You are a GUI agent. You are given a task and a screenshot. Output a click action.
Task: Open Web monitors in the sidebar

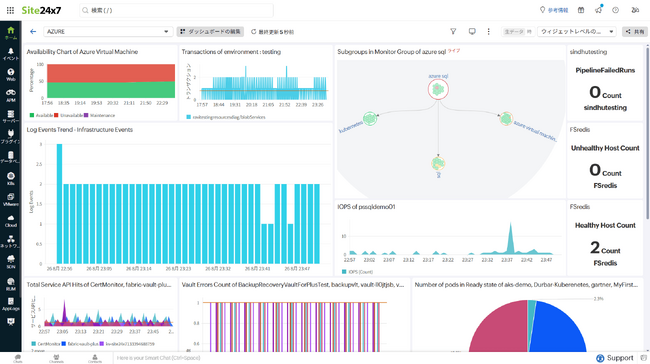coord(11,74)
